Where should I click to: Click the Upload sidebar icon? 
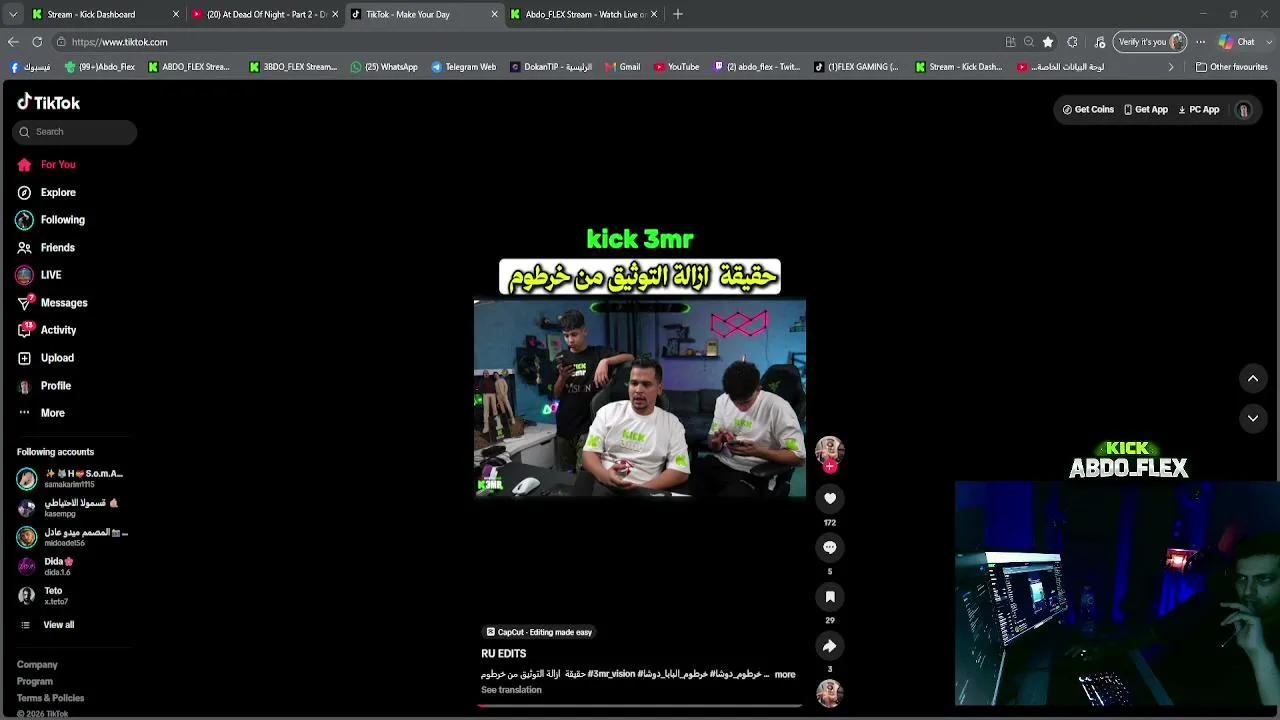[24, 358]
